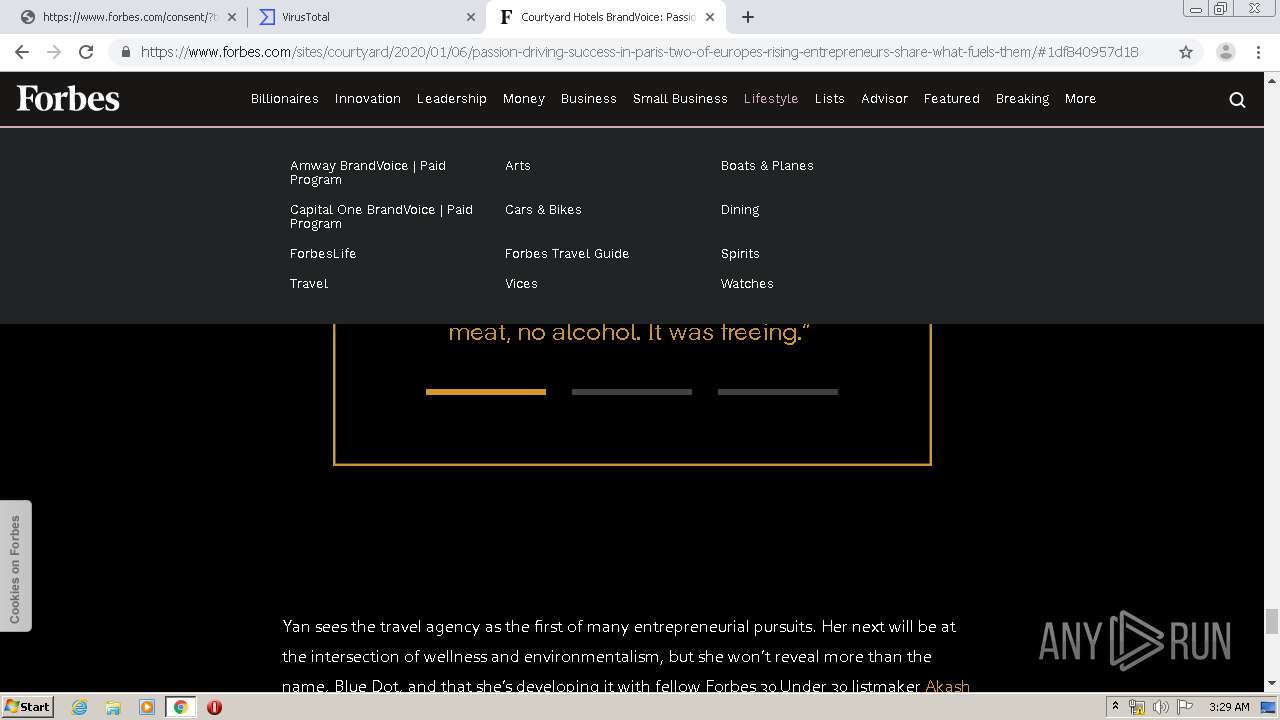Go to the Spirits section
This screenshot has width=1280, height=720.
(x=740, y=254)
